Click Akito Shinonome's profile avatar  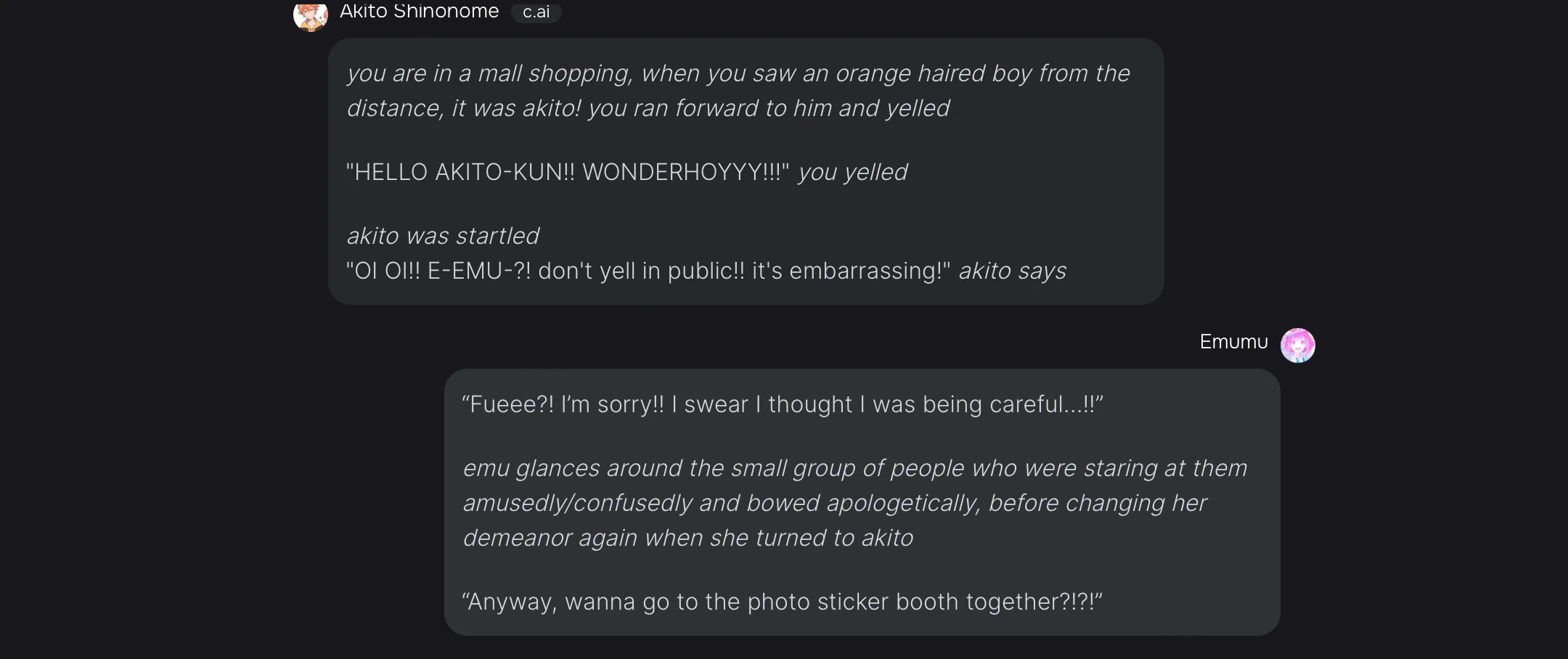pyautogui.click(x=311, y=15)
